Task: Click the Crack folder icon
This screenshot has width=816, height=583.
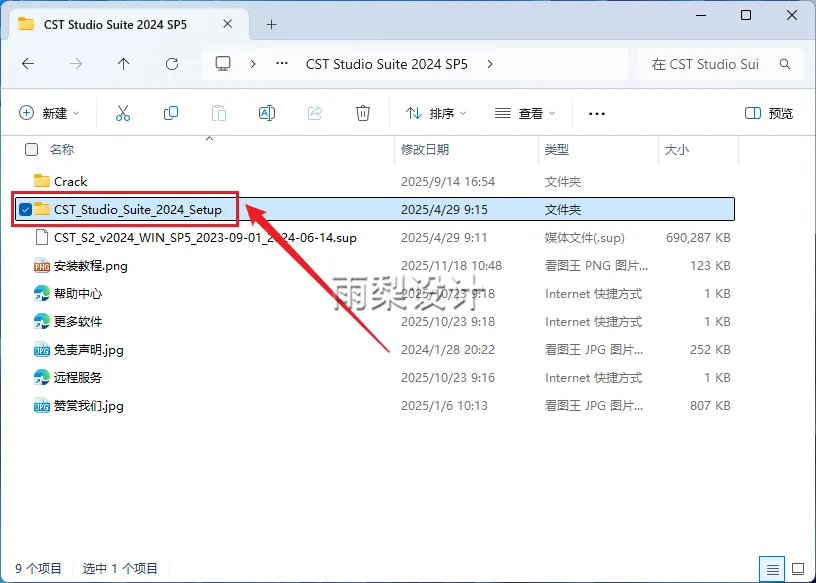Action: [x=42, y=181]
